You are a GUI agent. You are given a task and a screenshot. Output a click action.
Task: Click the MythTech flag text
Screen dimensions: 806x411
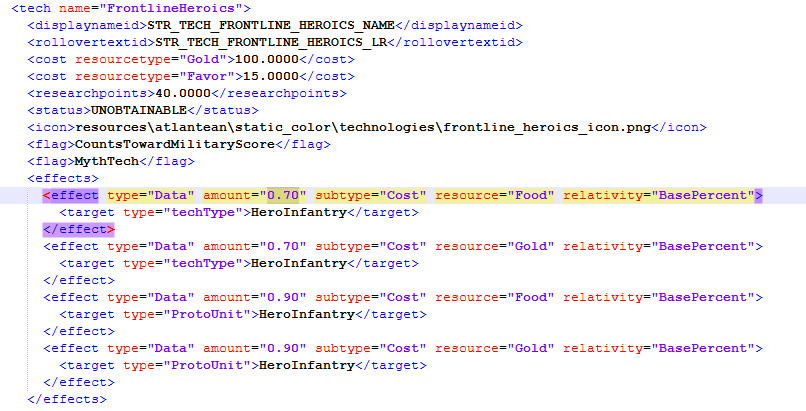(107, 161)
